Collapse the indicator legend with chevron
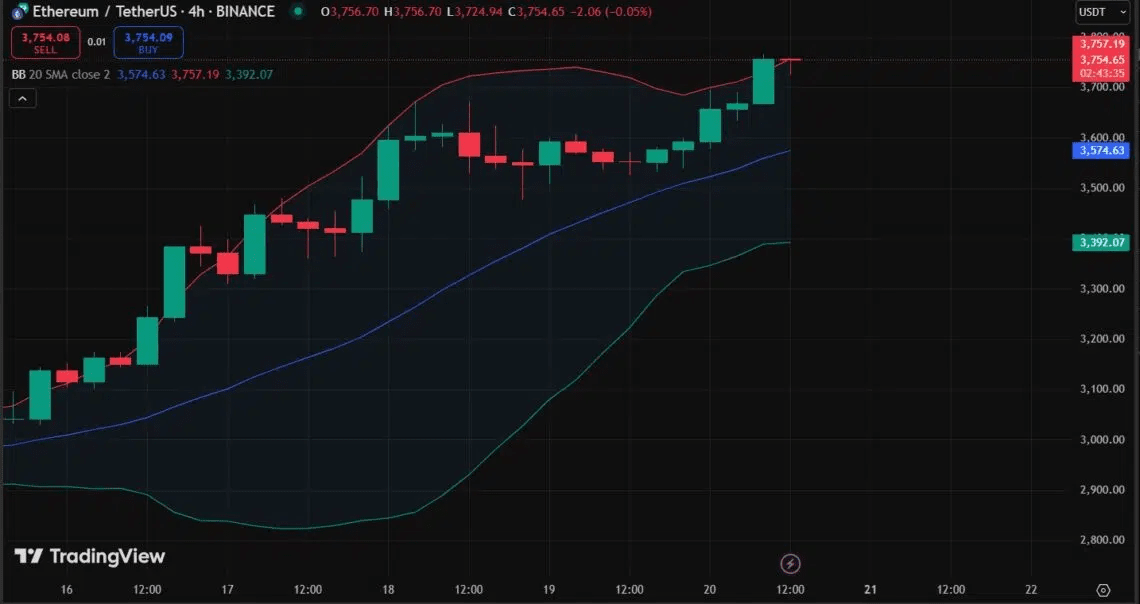This screenshot has width=1140, height=604. pyautogui.click(x=23, y=99)
